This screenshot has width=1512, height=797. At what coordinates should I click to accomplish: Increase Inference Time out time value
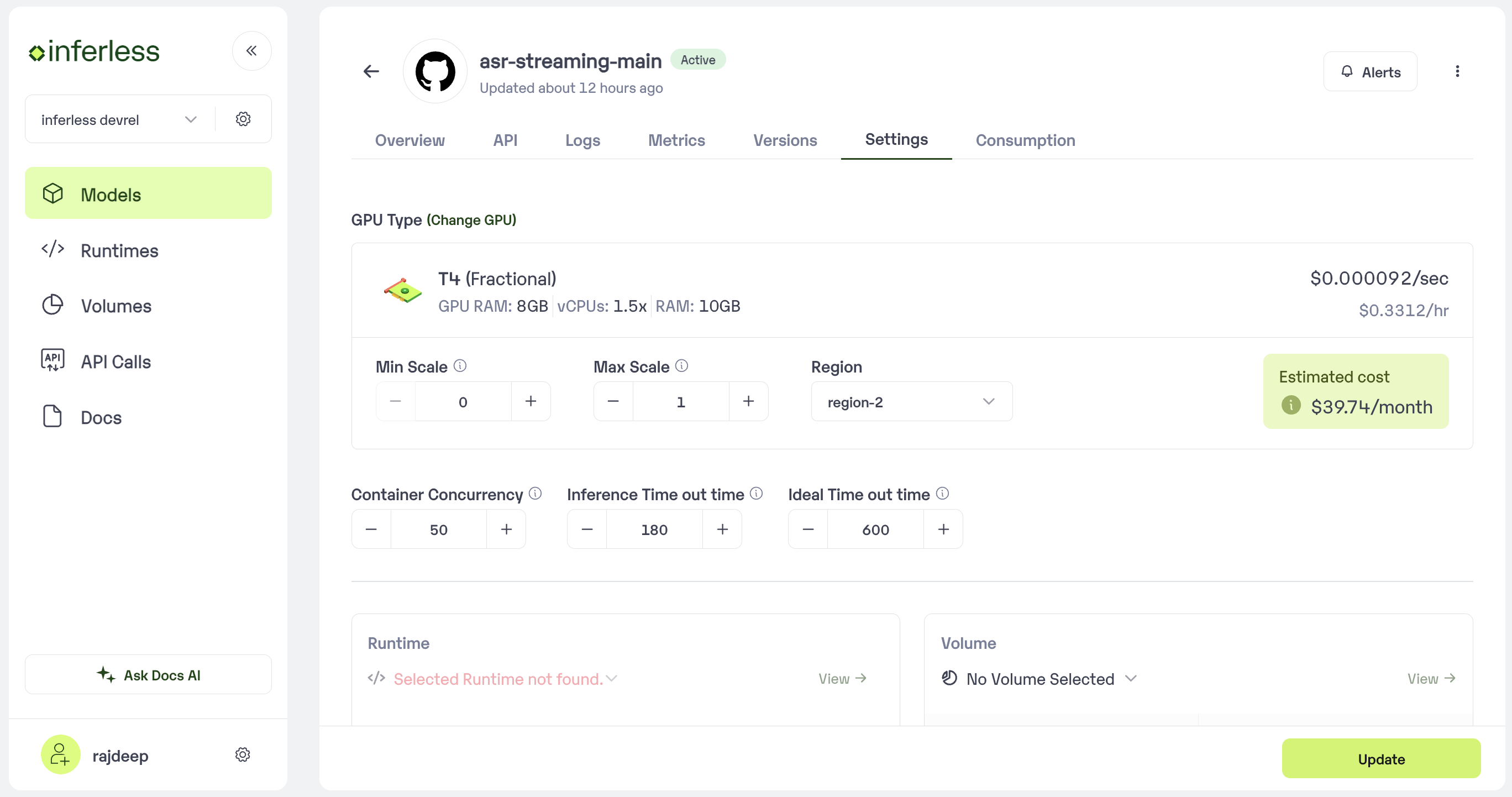click(x=722, y=529)
